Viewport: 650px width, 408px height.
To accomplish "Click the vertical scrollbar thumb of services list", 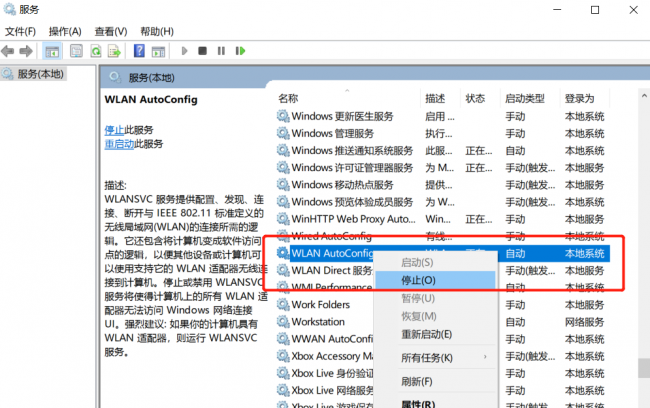I will 644,368.
